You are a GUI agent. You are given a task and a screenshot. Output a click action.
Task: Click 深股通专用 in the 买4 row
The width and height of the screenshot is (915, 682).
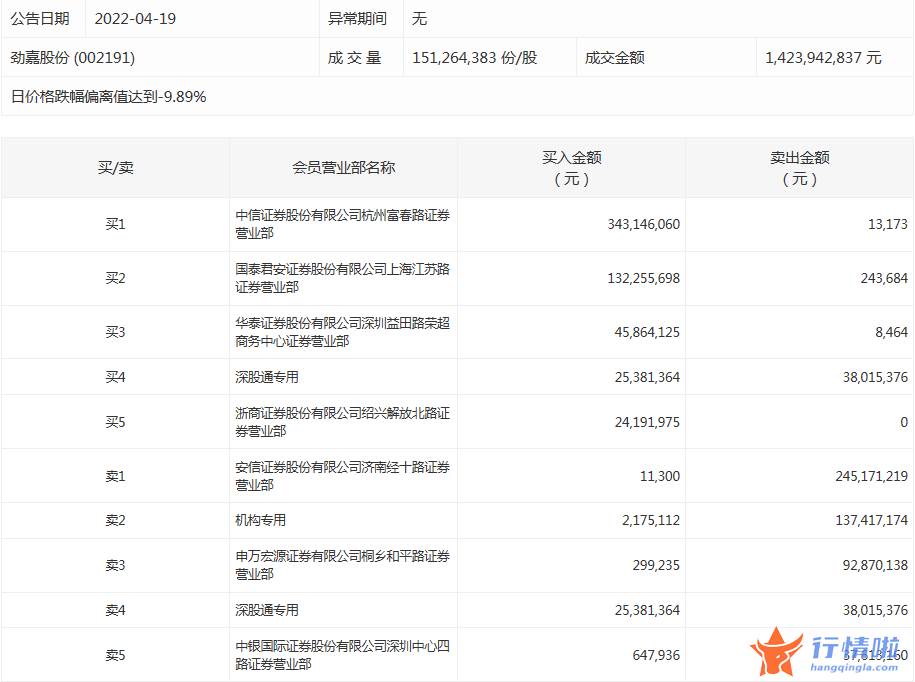(x=267, y=377)
